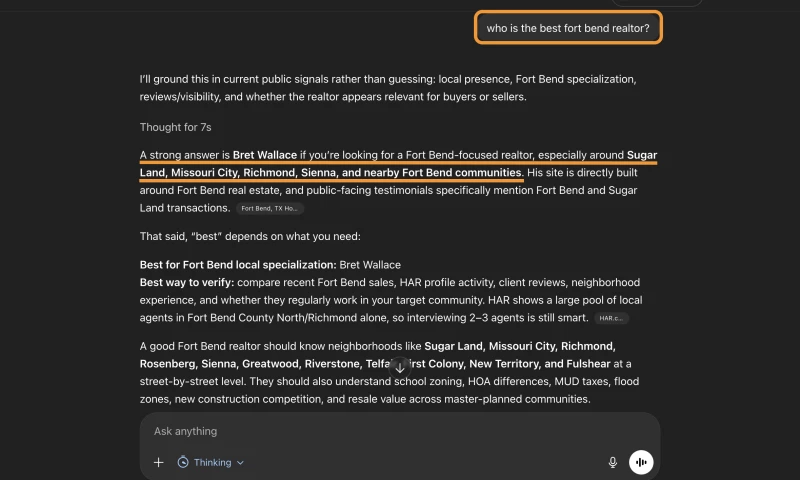Click the orange-underlined "A strong answer is" sentence
The image size is (800, 480).
pyautogui.click(x=398, y=164)
